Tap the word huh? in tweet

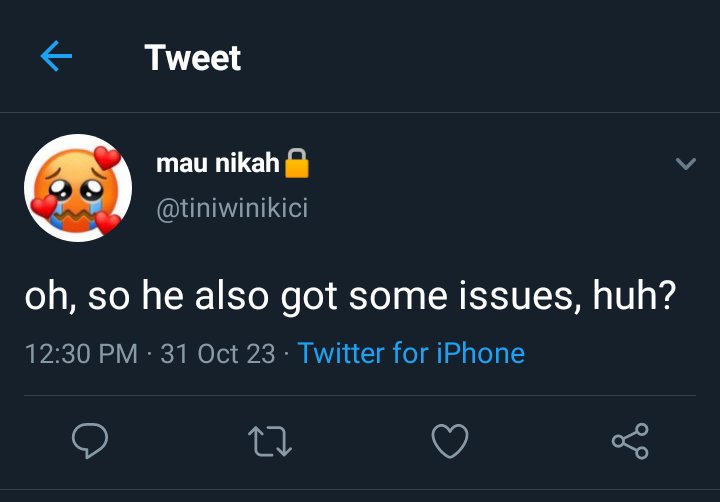(x=634, y=295)
